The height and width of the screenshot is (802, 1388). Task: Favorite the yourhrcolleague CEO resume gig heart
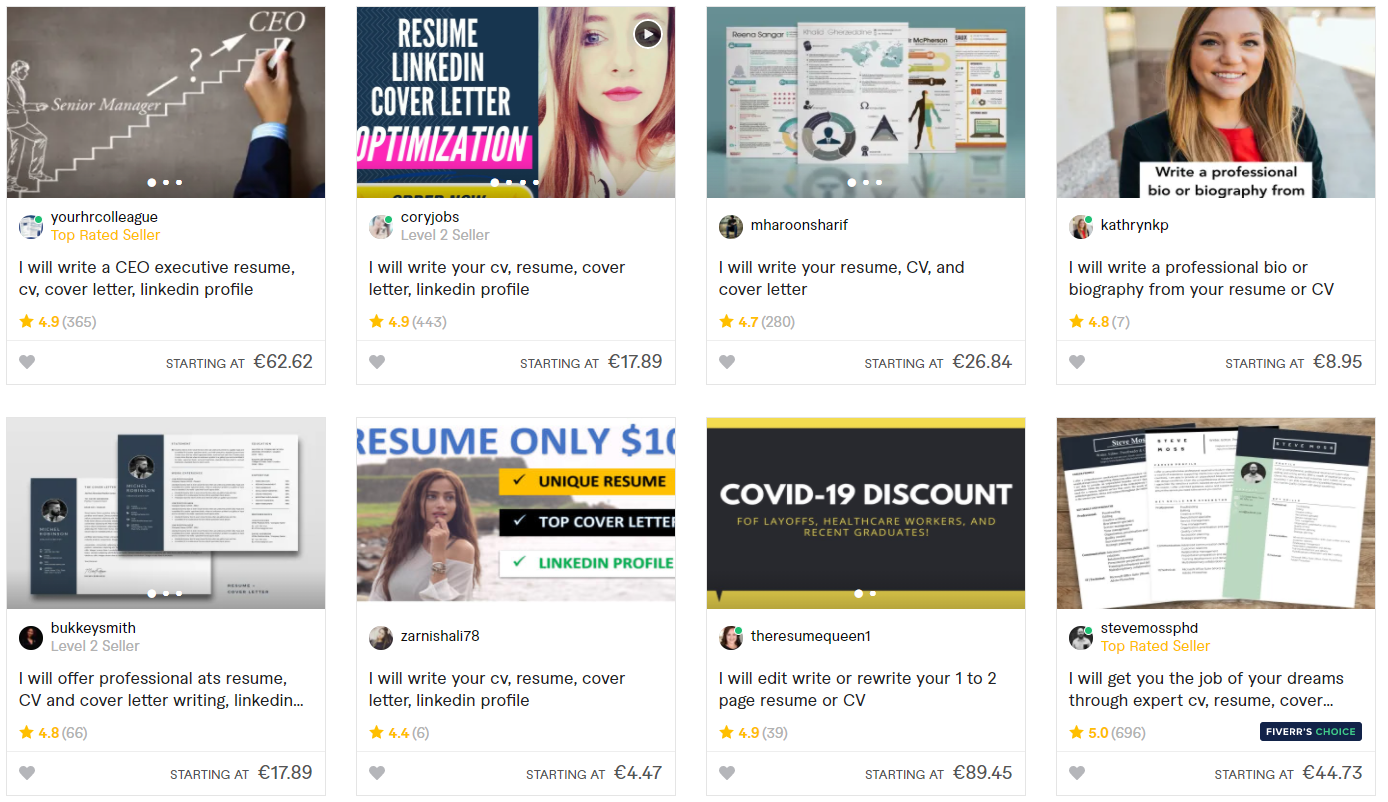(x=27, y=362)
